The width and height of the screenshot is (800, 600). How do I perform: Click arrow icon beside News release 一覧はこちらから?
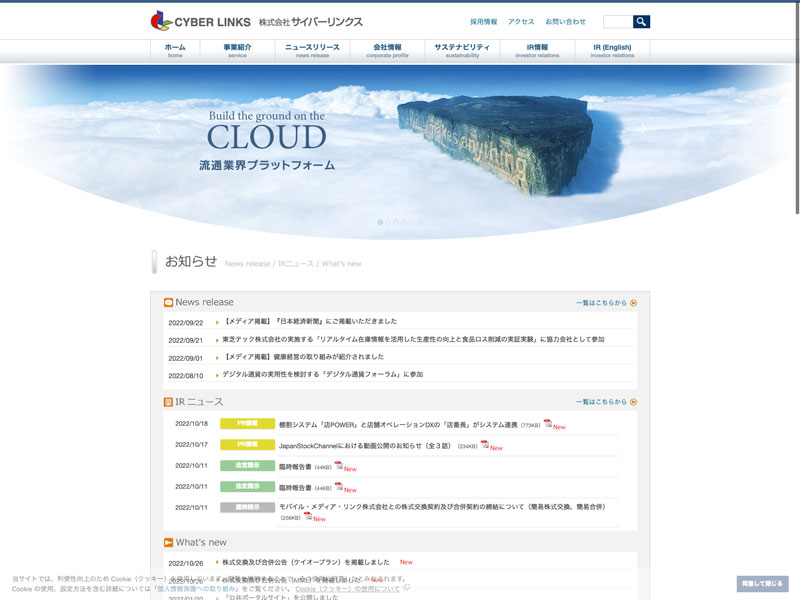633,302
